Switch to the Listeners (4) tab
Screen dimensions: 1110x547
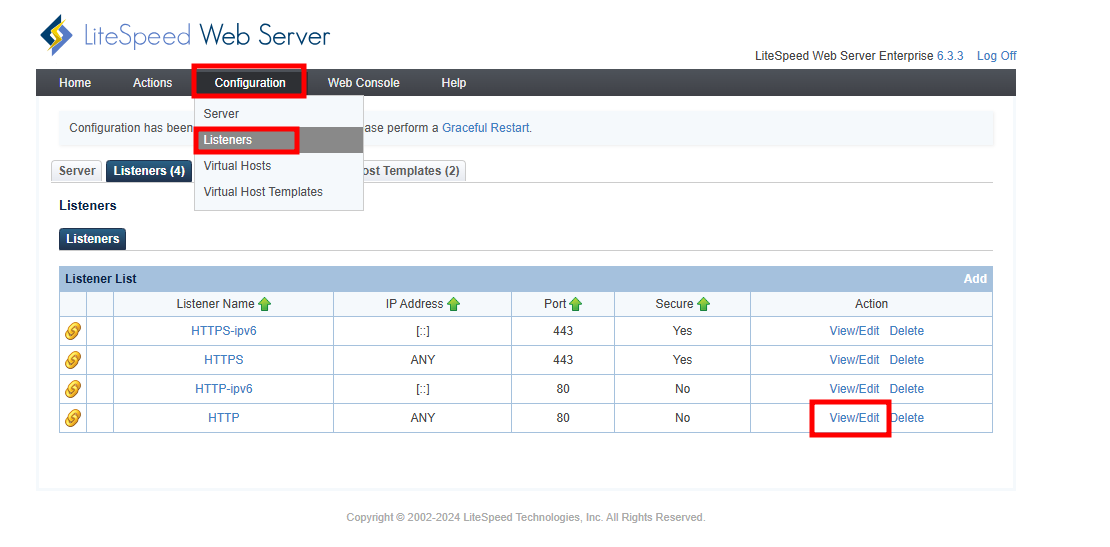tap(149, 171)
